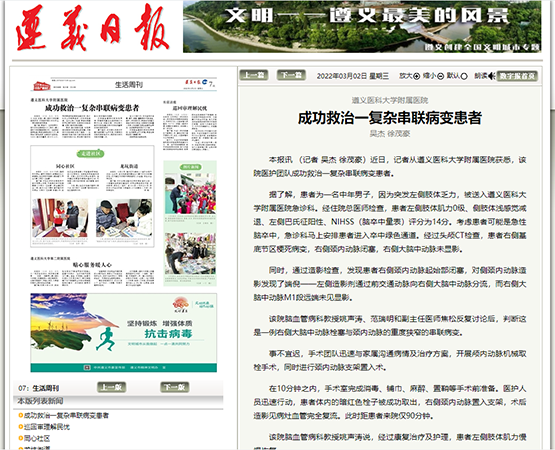Click the 放大 zoom-in plus icon

(x=417, y=76)
